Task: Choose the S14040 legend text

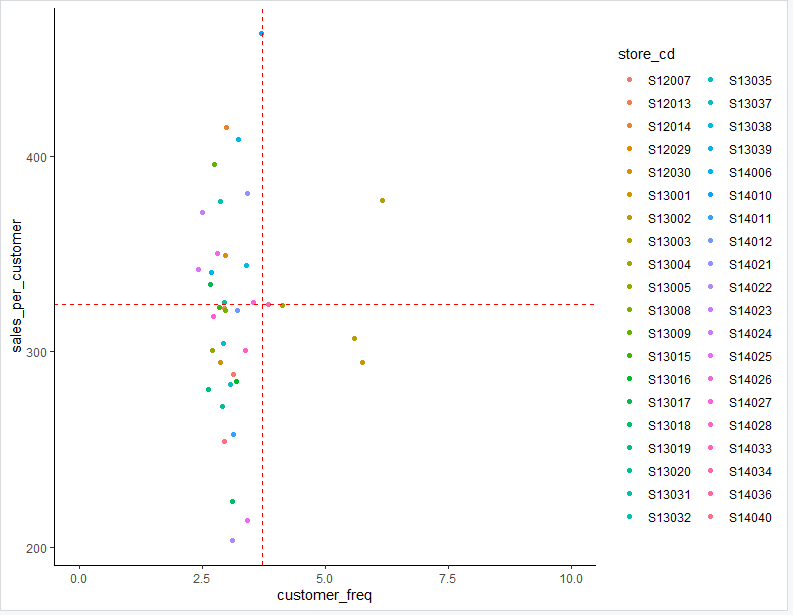Action: [x=750, y=518]
